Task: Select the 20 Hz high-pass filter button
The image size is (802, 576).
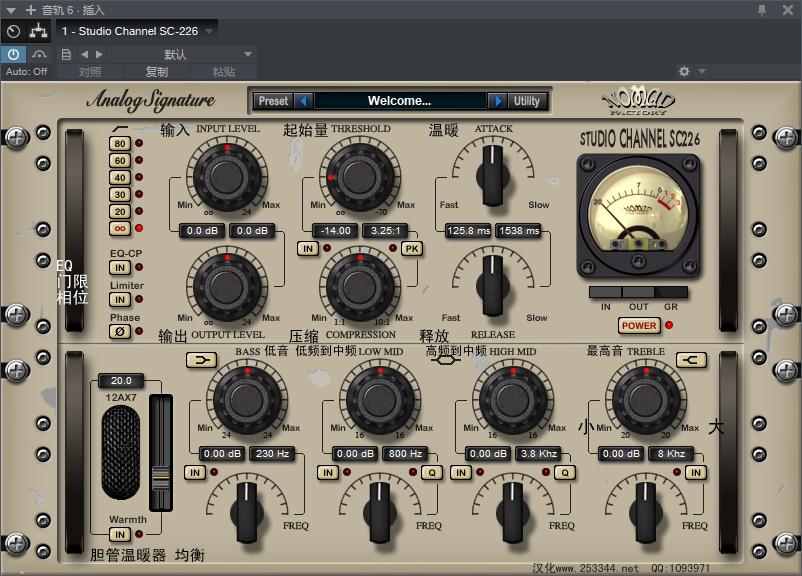Action: [120, 211]
